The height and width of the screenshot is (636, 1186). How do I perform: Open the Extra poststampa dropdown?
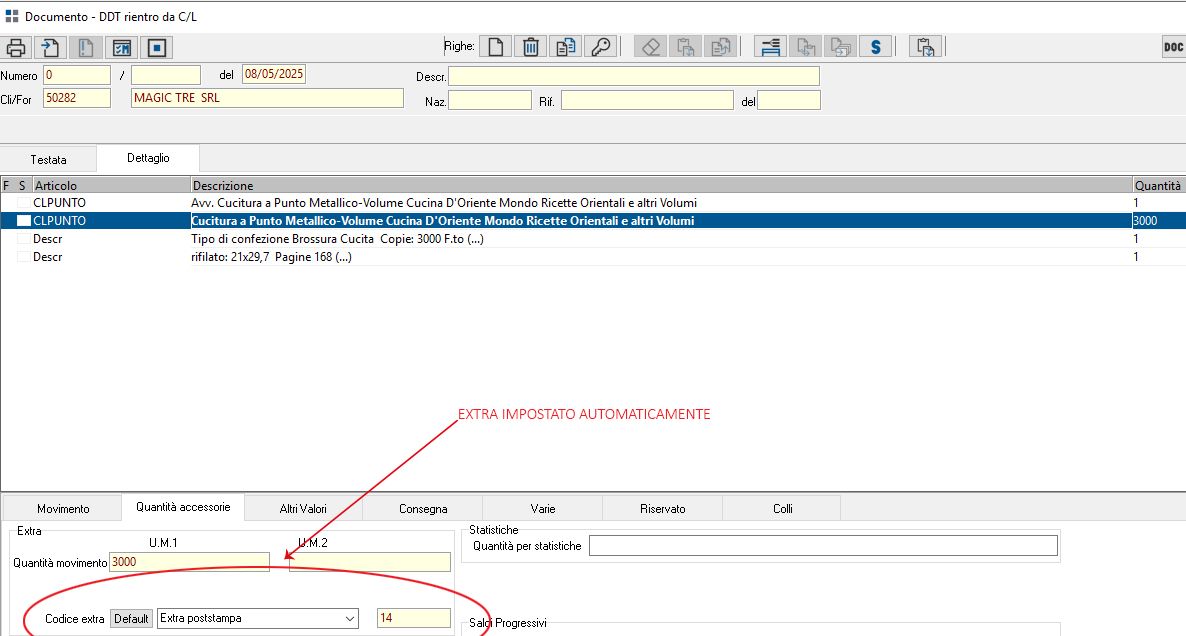(350, 619)
